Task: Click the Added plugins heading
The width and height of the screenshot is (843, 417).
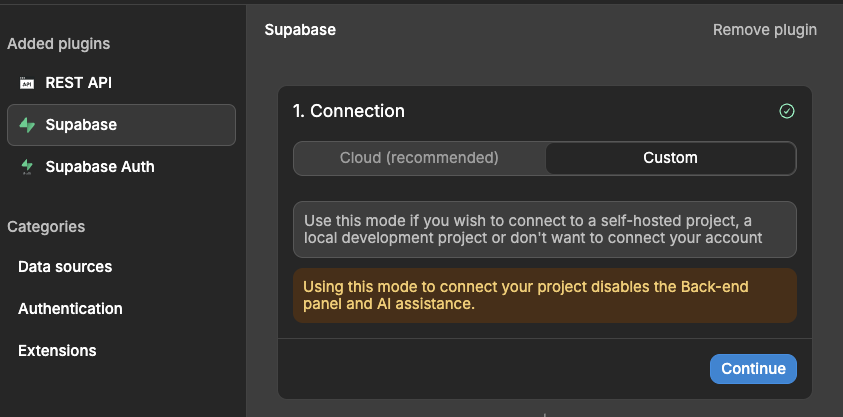Action: [x=58, y=44]
